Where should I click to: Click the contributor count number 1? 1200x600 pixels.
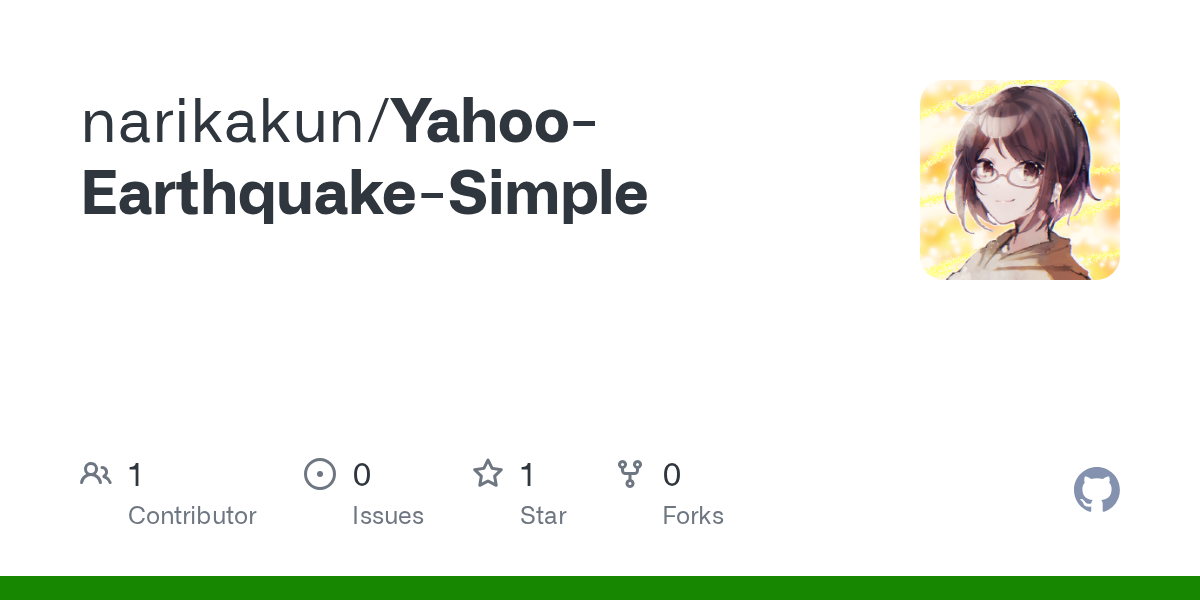coord(135,475)
